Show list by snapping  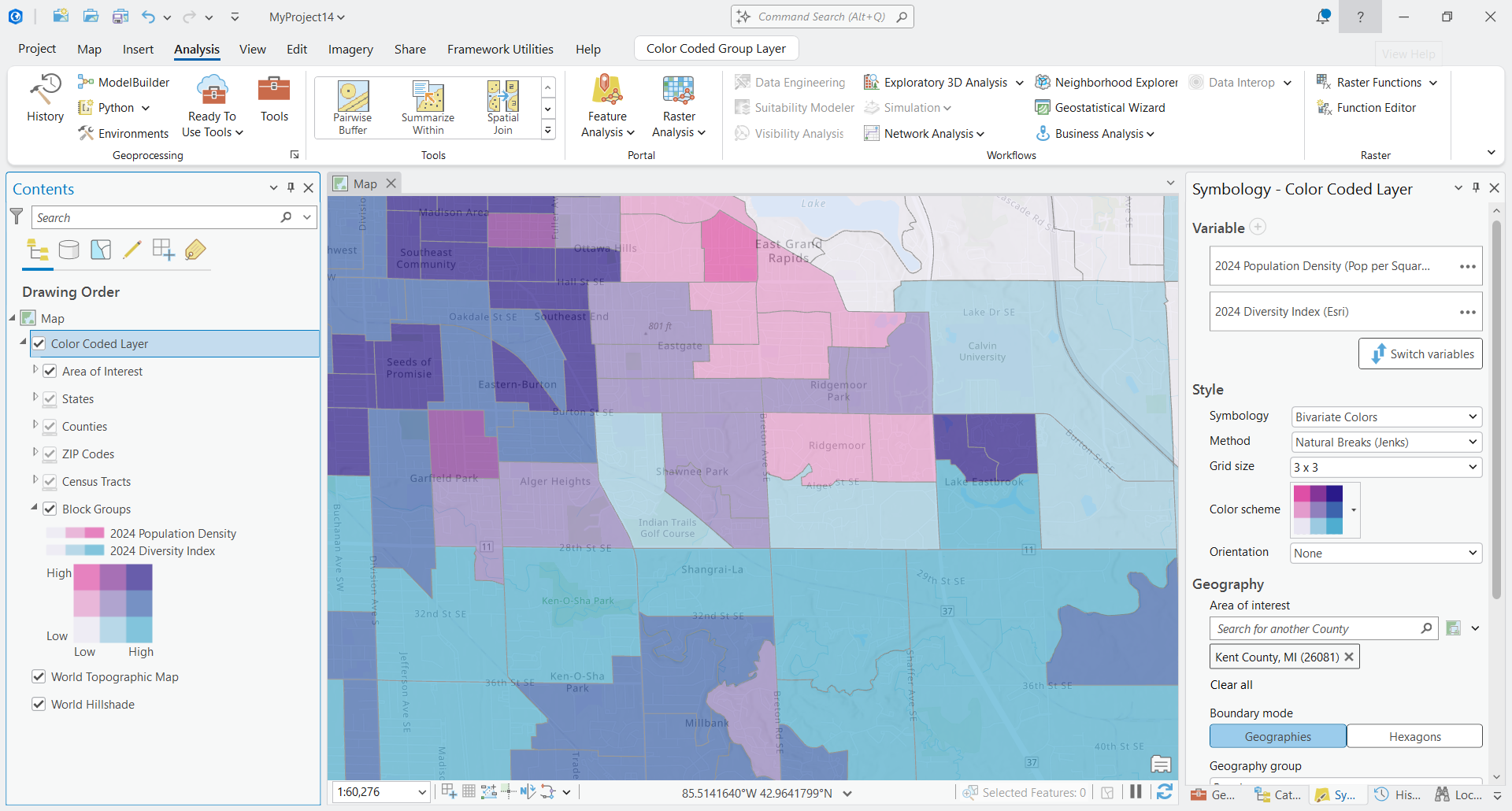(164, 250)
